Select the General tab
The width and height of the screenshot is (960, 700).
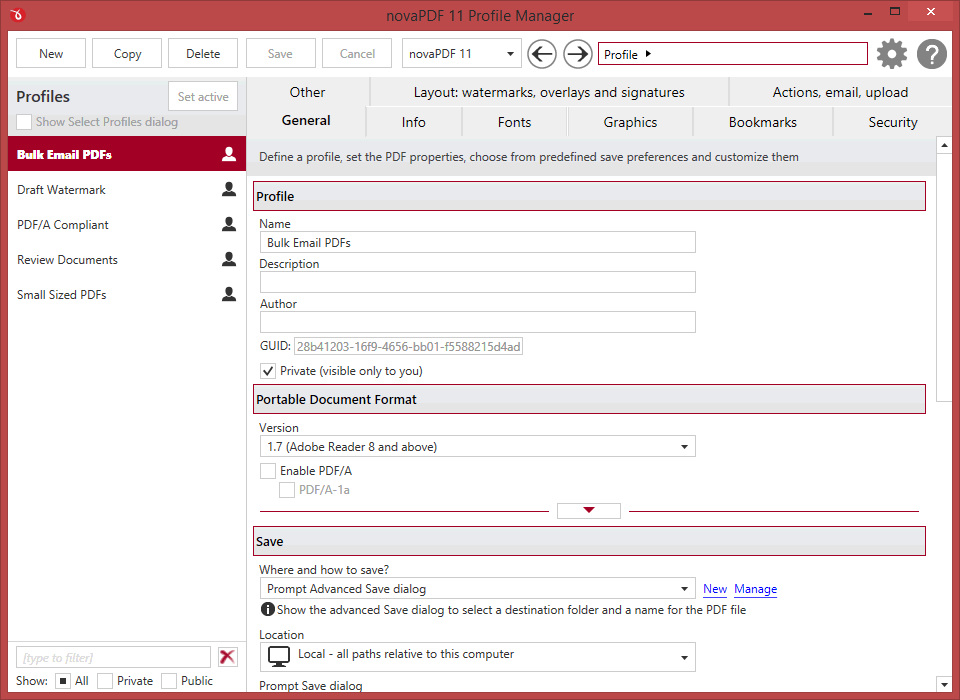tap(306, 121)
